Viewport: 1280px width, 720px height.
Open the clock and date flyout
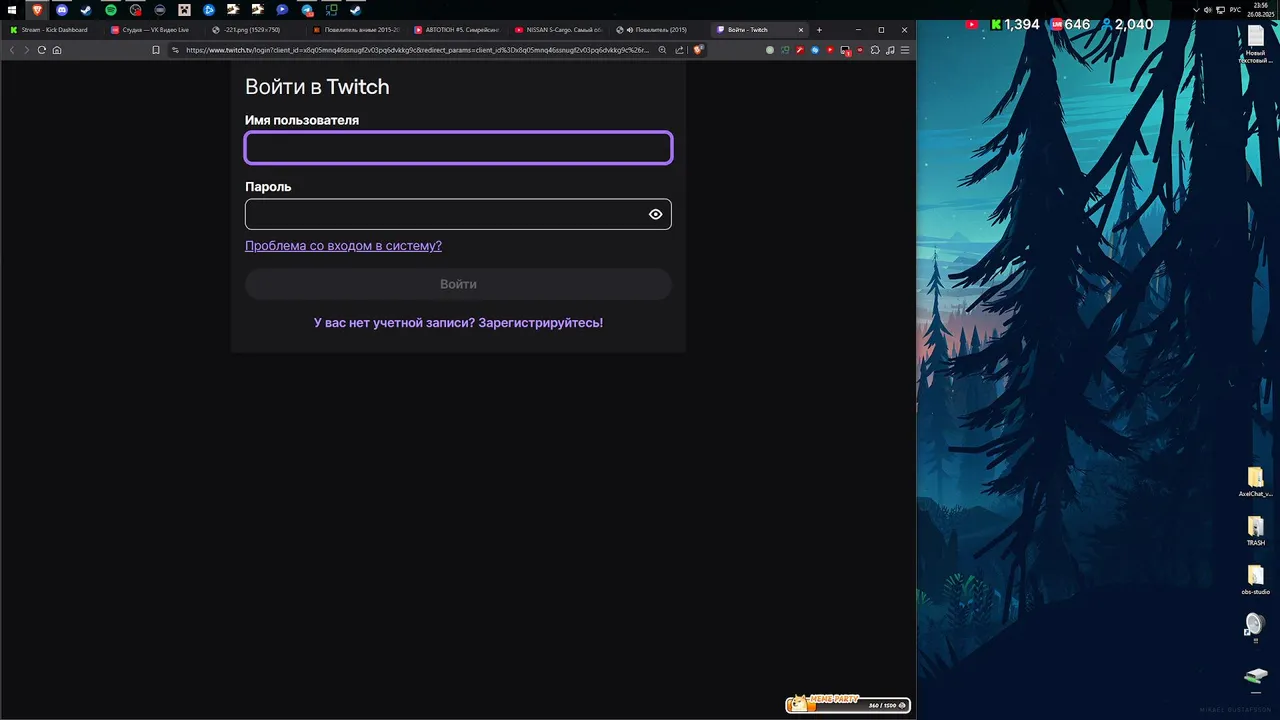[1261, 10]
